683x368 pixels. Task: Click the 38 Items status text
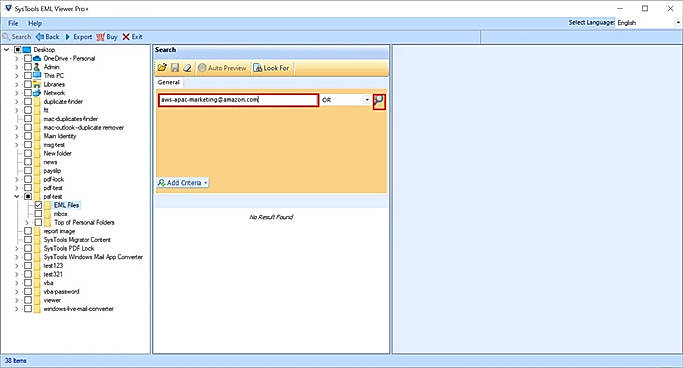(x=16, y=361)
